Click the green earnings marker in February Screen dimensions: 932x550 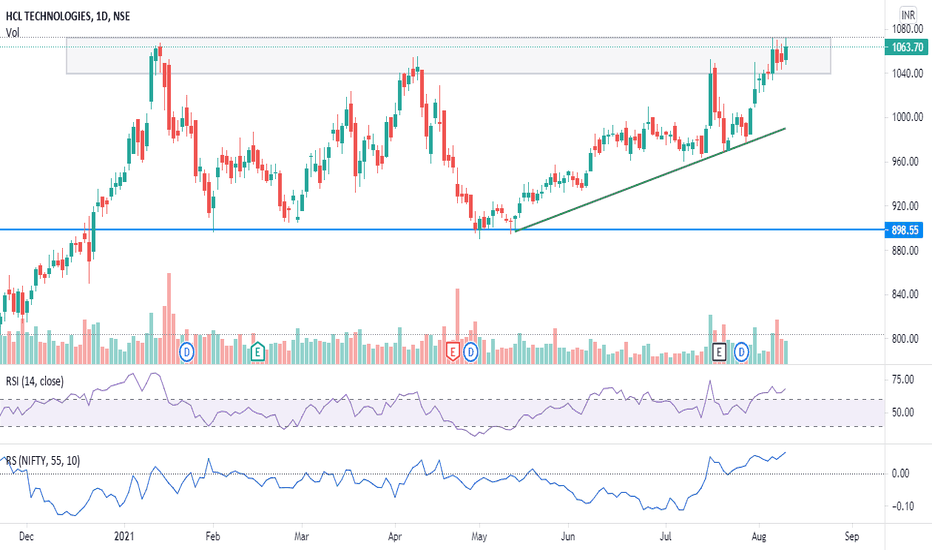[257, 353]
